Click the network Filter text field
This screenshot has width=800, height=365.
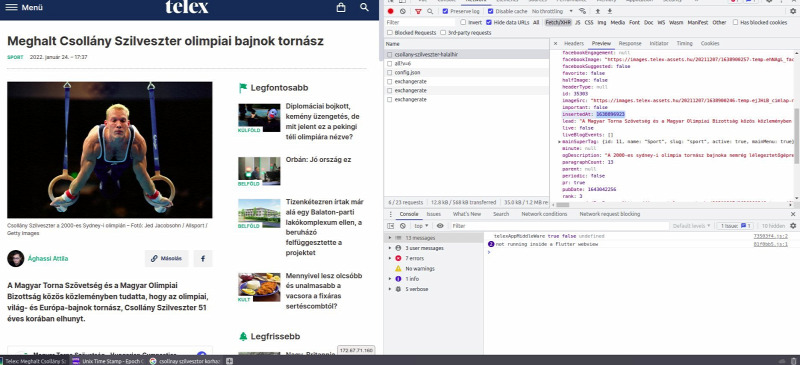tap(419, 22)
